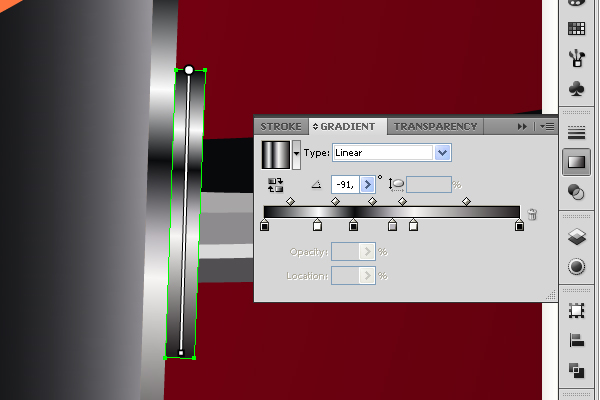Open the Artboards panel dock icon

click(576, 310)
